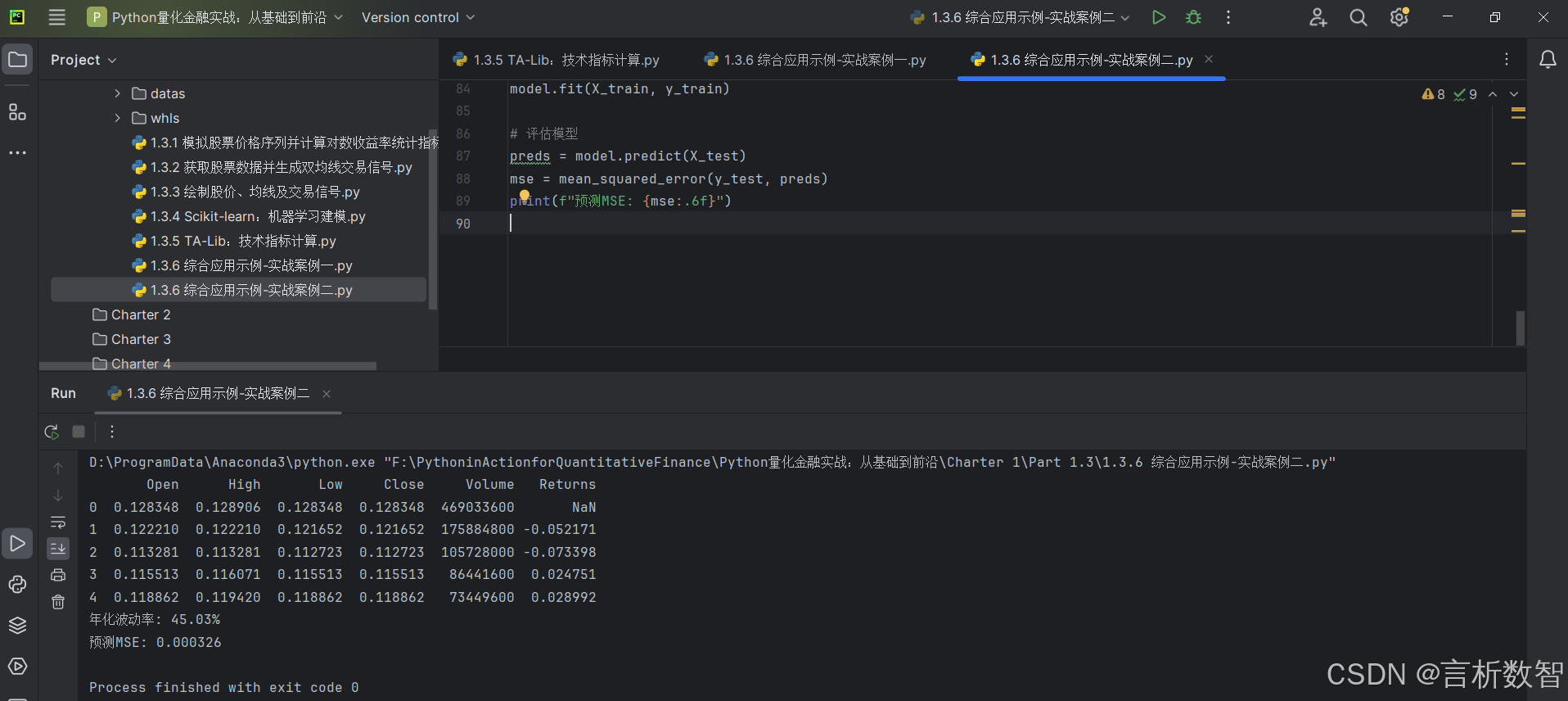Toggle soft-wrap in console output
The width and height of the screenshot is (1568, 701).
point(58,522)
